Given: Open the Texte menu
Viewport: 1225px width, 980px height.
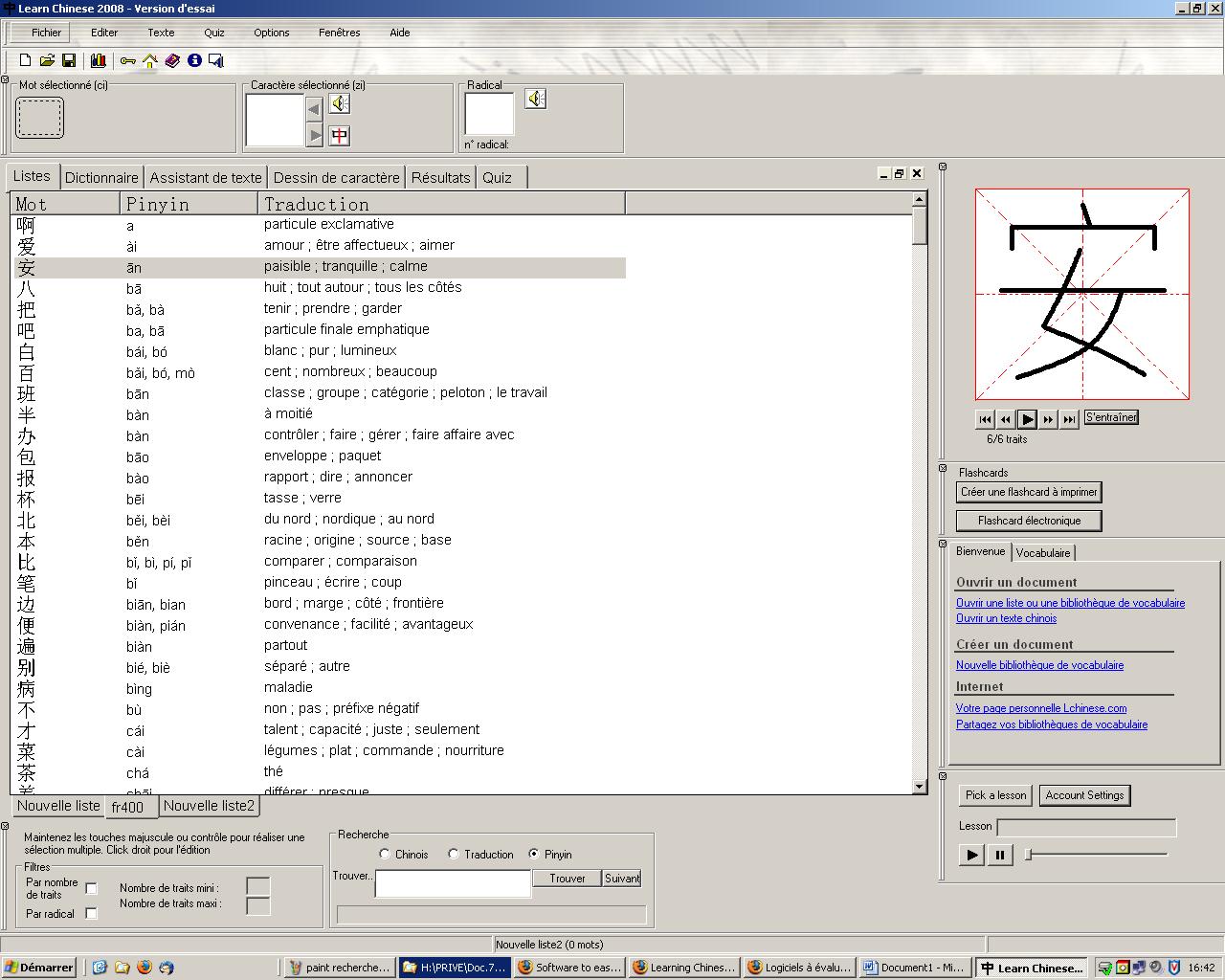Looking at the screenshot, I should click(161, 33).
